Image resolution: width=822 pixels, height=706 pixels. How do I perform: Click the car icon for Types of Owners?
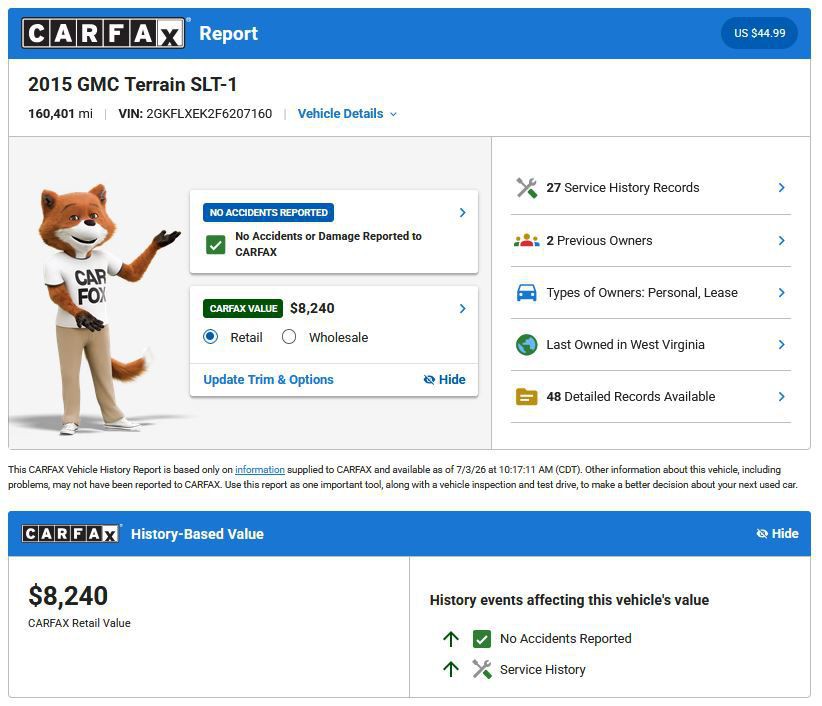527,292
